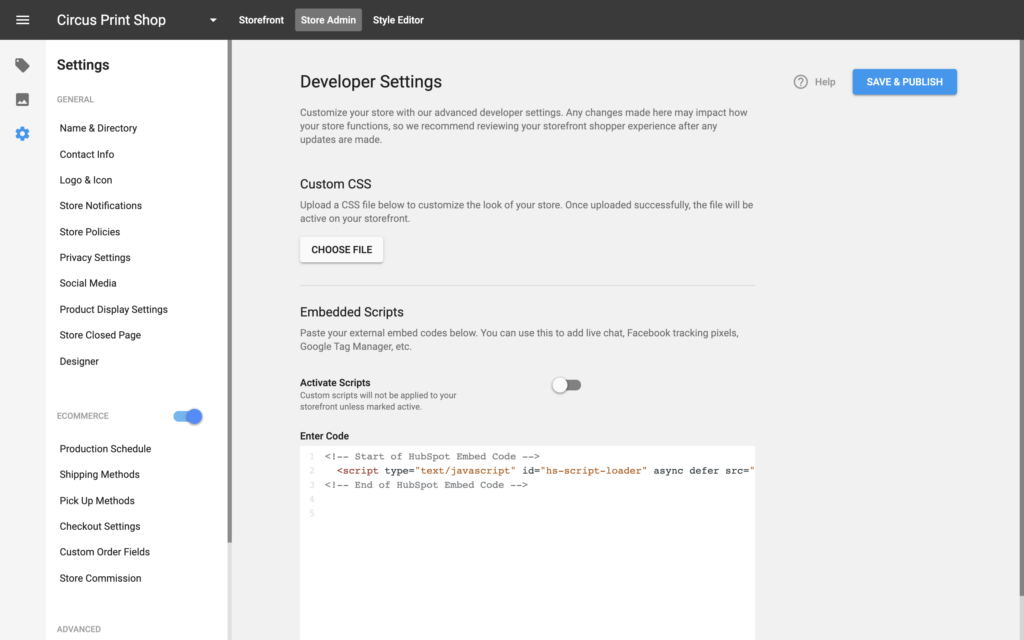1024x640 pixels.
Task: Click the Embedded Scripts heading
Action: pos(351,312)
